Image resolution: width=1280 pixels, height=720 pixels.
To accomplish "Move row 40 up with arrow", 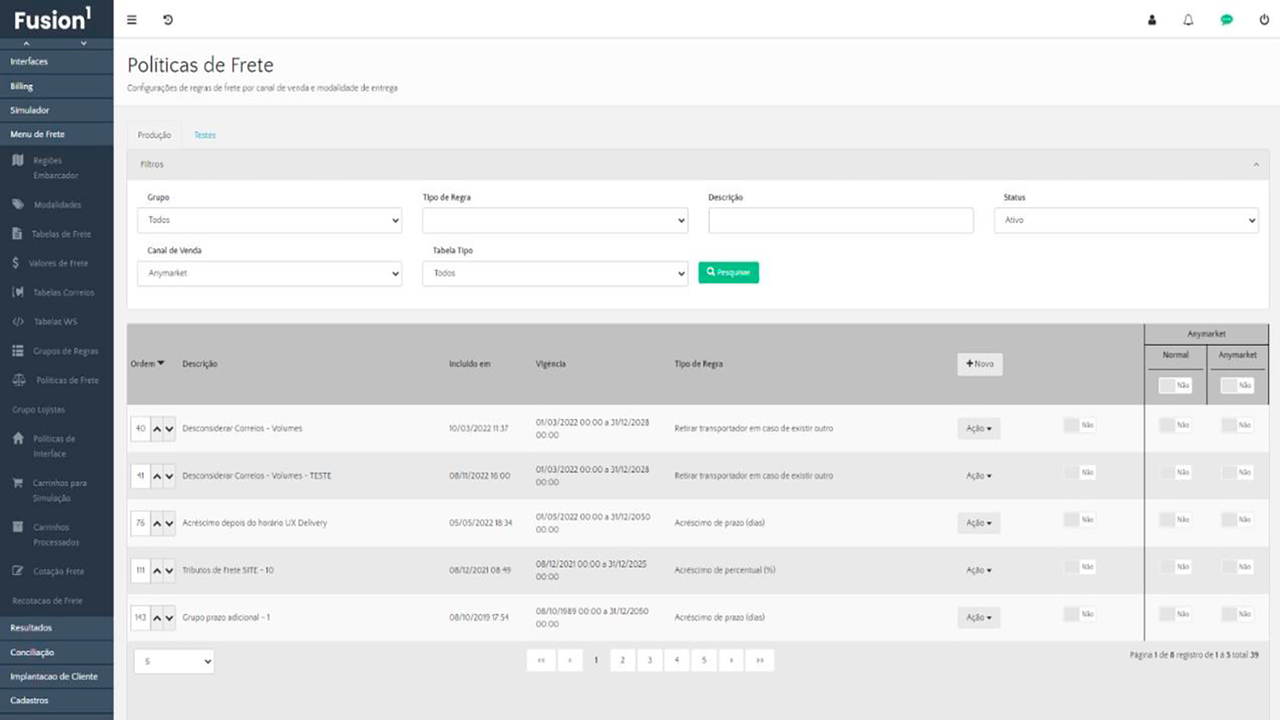I will click(157, 428).
